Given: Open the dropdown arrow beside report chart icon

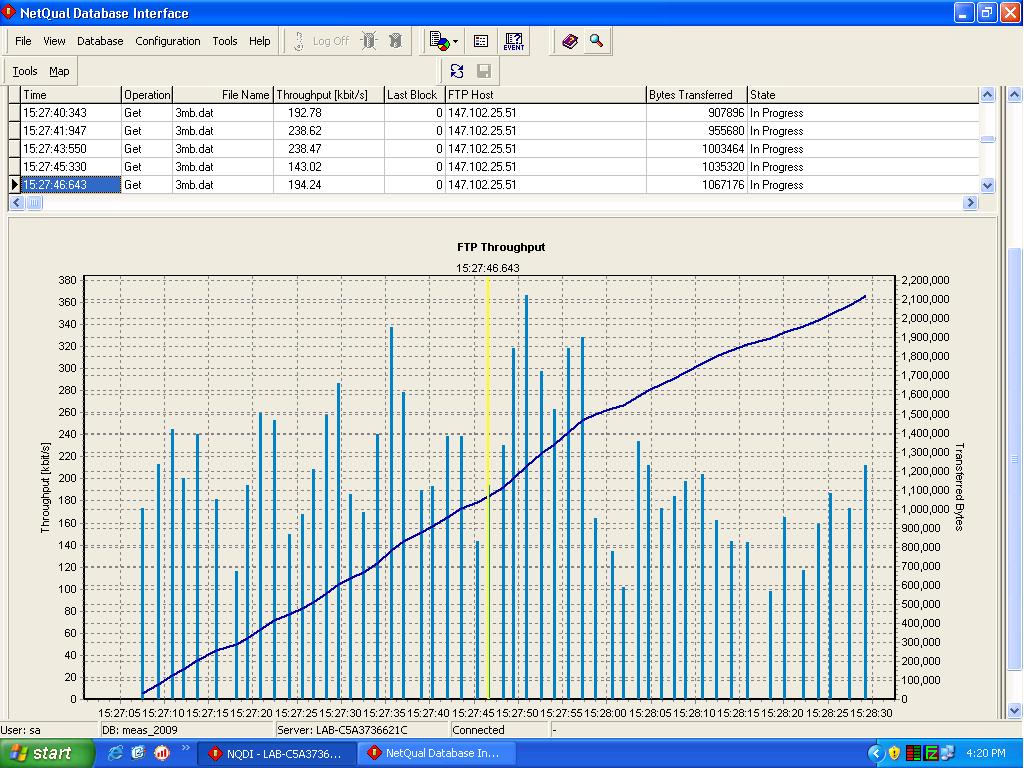Looking at the screenshot, I should point(455,41).
